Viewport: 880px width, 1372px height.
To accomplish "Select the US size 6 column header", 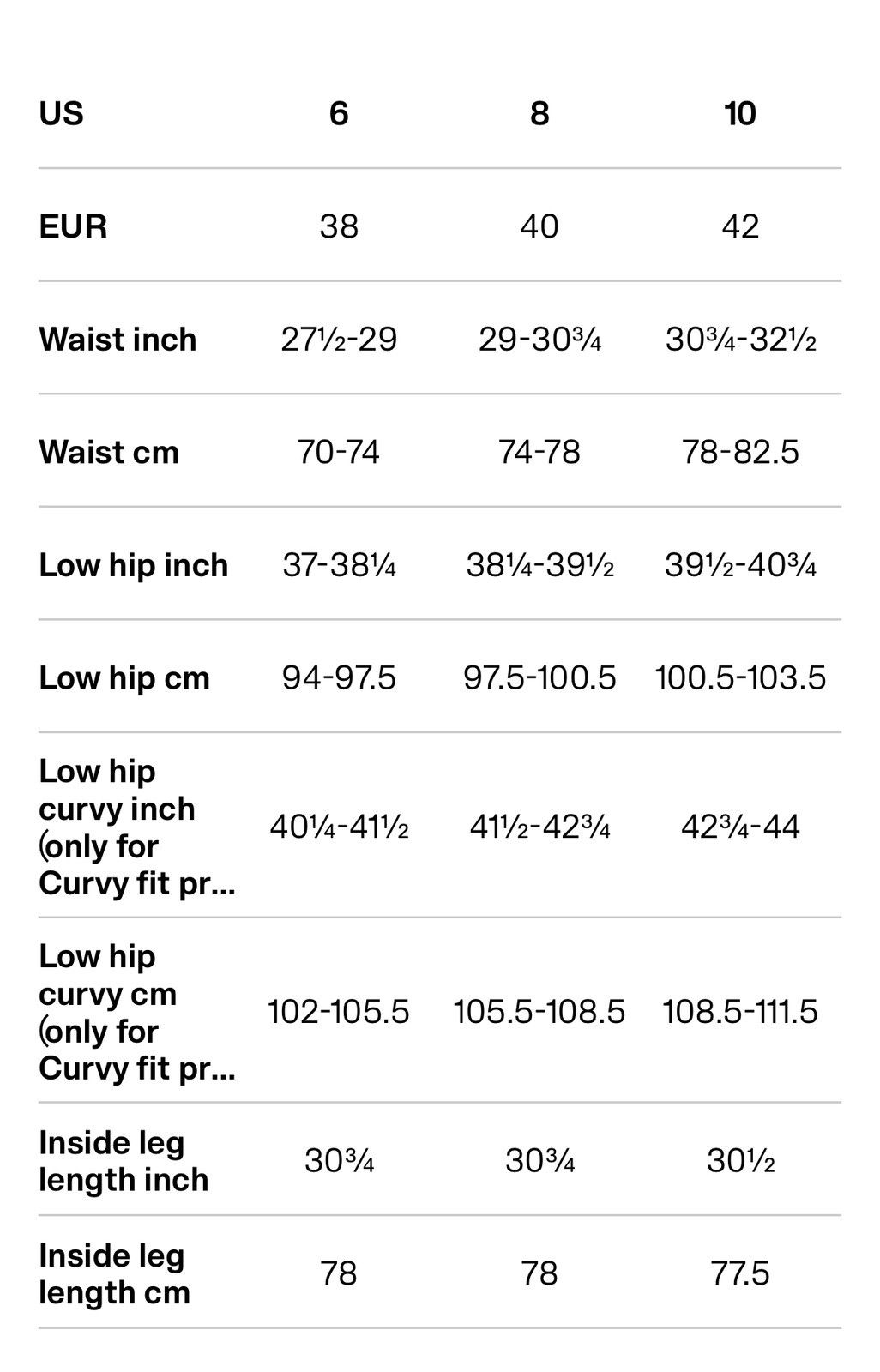I will [339, 114].
